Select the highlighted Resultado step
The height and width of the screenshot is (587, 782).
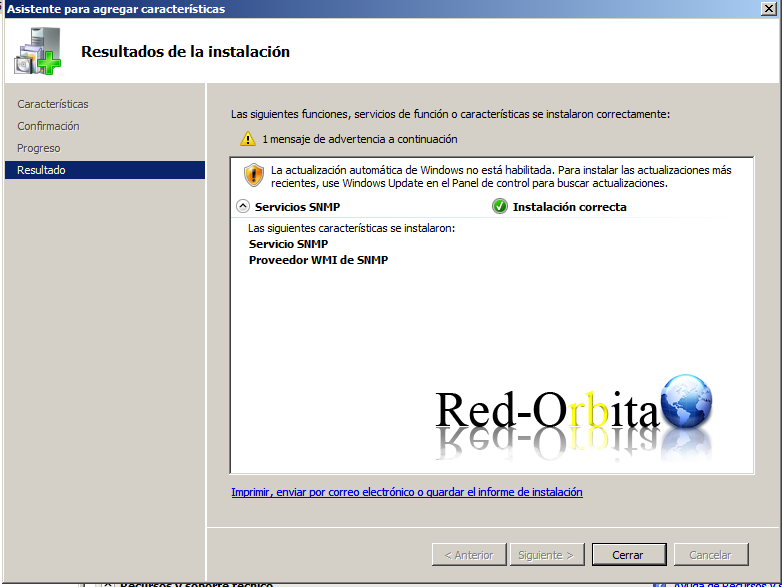tap(41, 170)
